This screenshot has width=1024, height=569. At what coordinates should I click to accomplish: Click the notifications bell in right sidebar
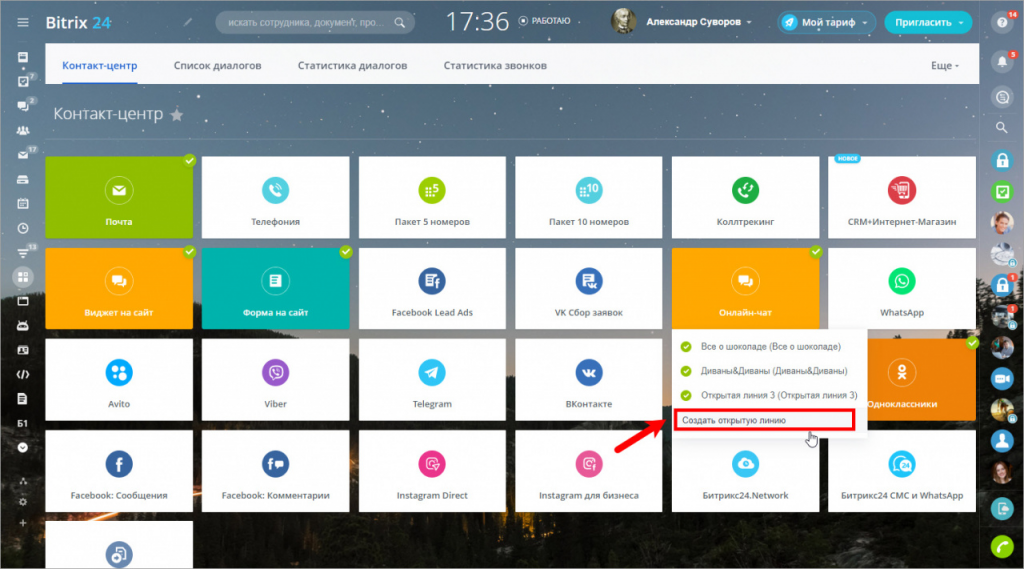[1002, 62]
